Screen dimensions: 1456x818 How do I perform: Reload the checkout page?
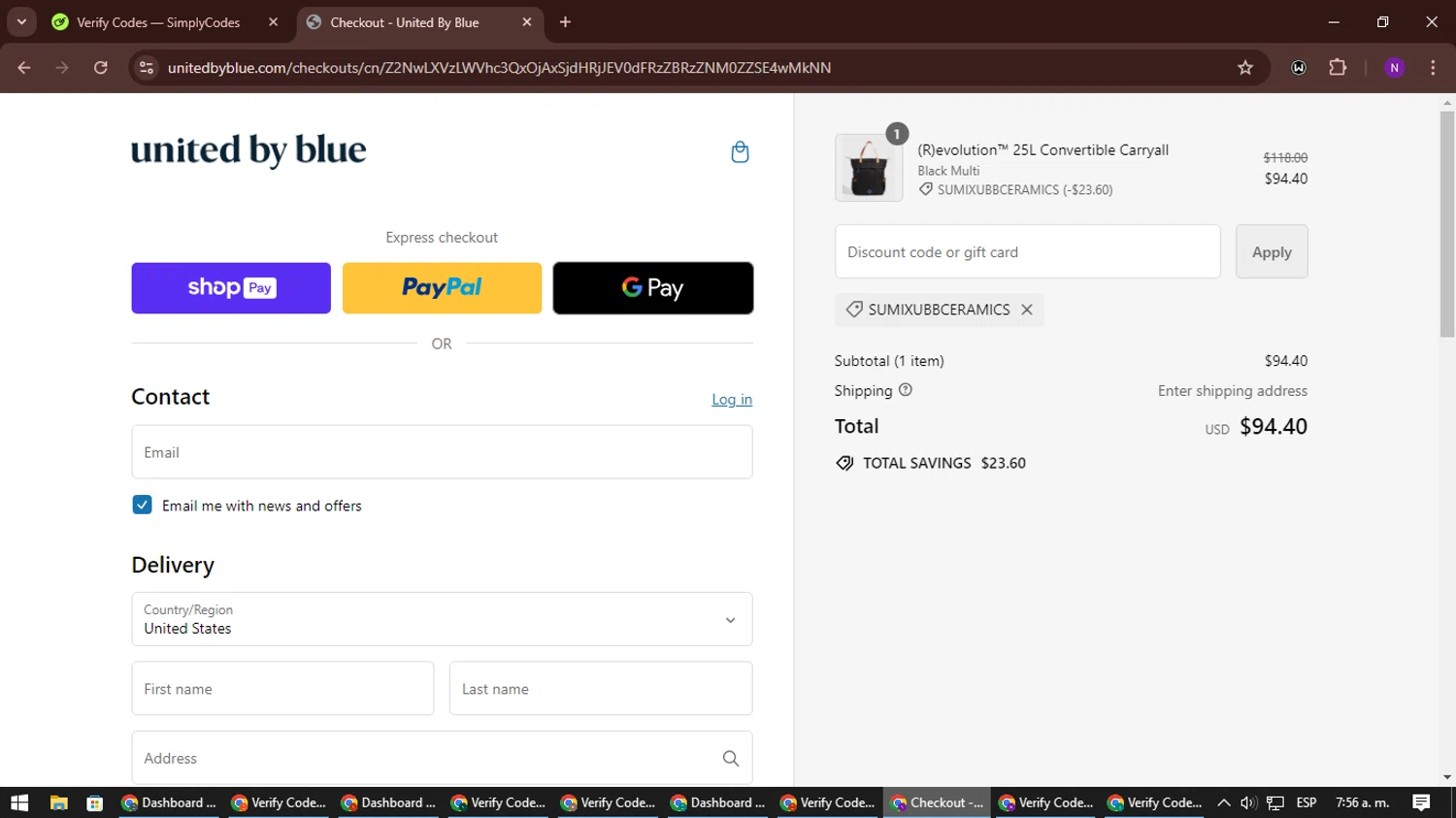click(x=101, y=68)
